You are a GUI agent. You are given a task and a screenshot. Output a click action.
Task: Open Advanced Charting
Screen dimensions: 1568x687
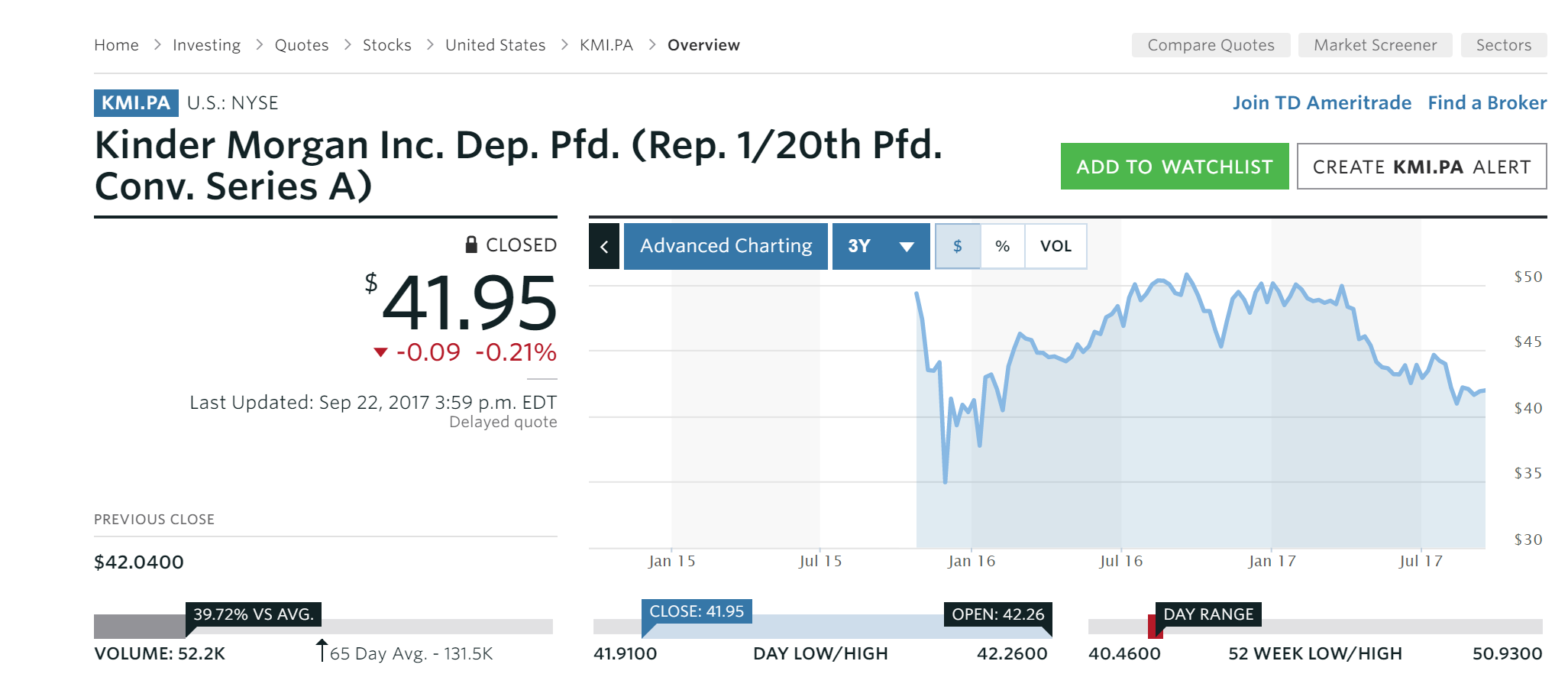[x=726, y=246]
